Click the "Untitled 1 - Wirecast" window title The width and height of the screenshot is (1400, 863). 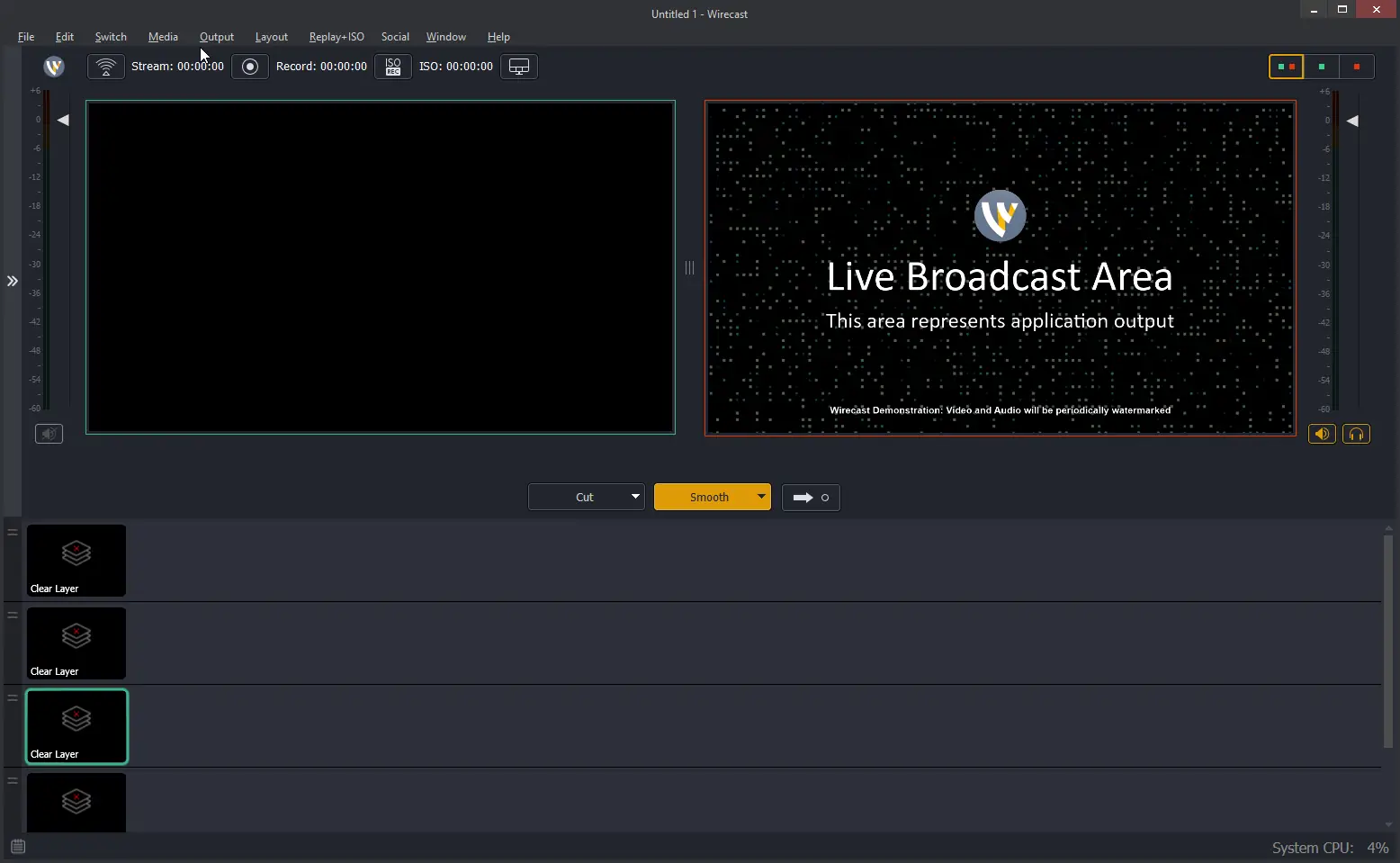(x=700, y=14)
